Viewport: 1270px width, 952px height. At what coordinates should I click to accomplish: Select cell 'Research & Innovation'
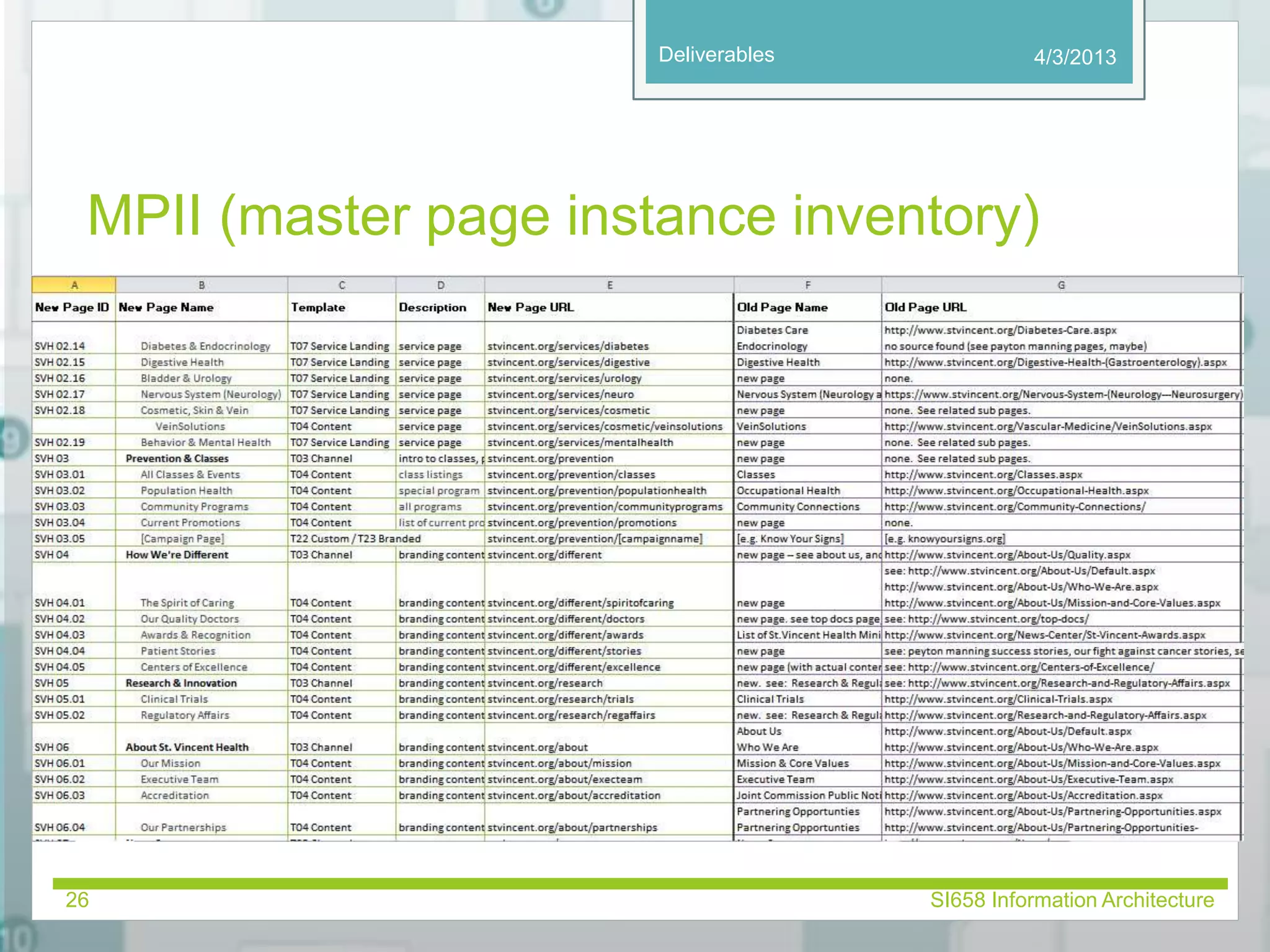(202, 683)
